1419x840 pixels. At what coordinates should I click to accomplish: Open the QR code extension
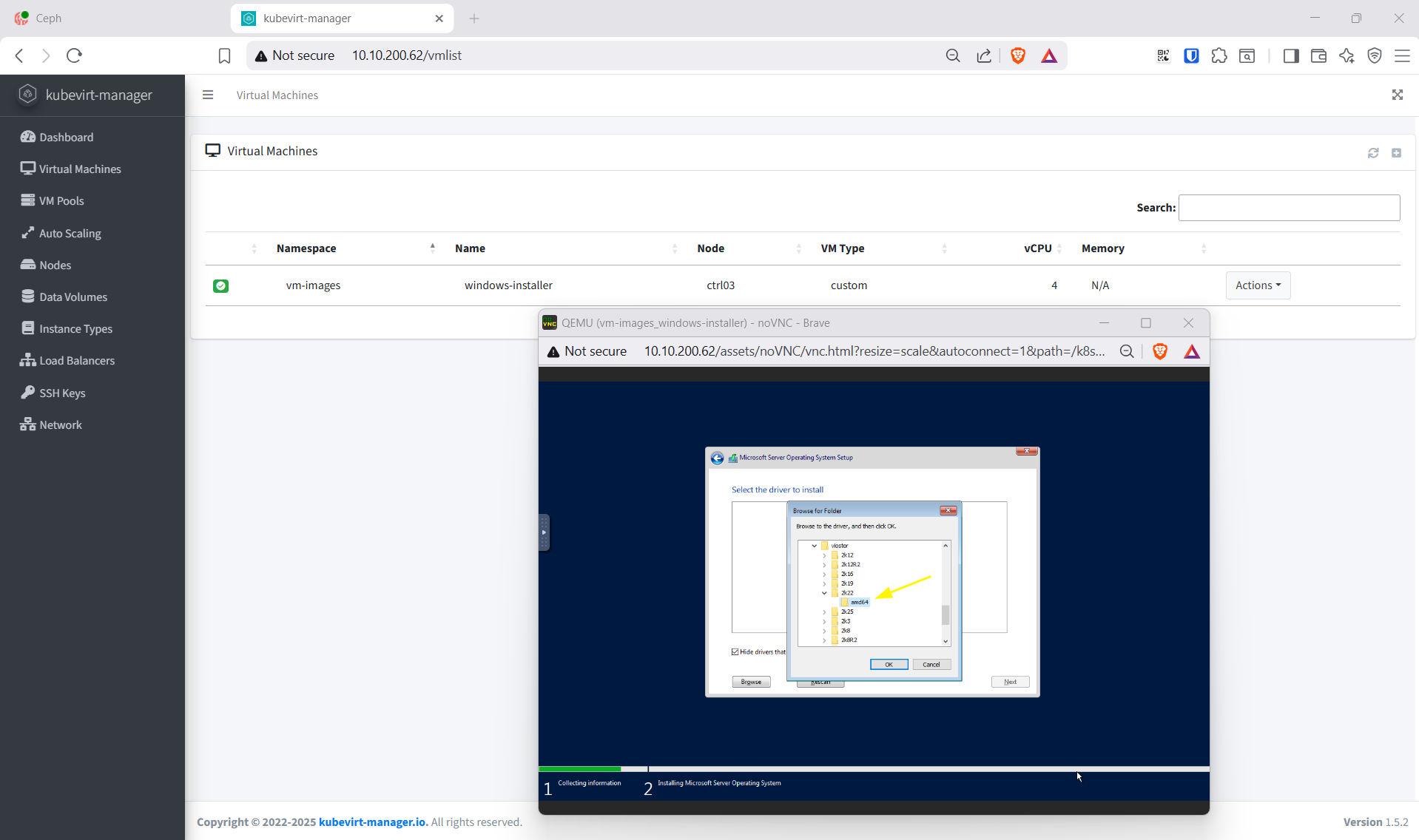[1164, 55]
